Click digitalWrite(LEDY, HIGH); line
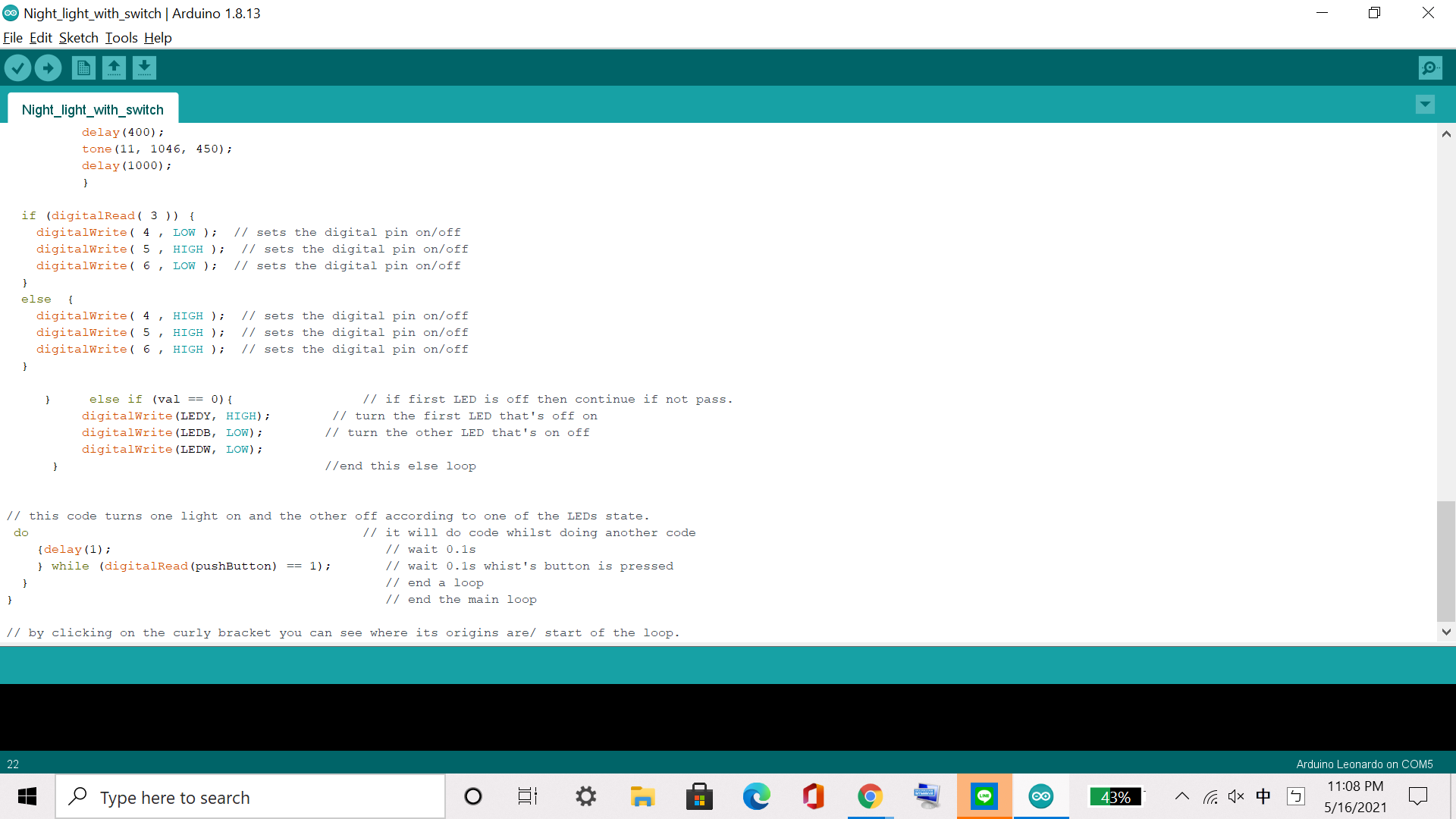 tap(176, 416)
